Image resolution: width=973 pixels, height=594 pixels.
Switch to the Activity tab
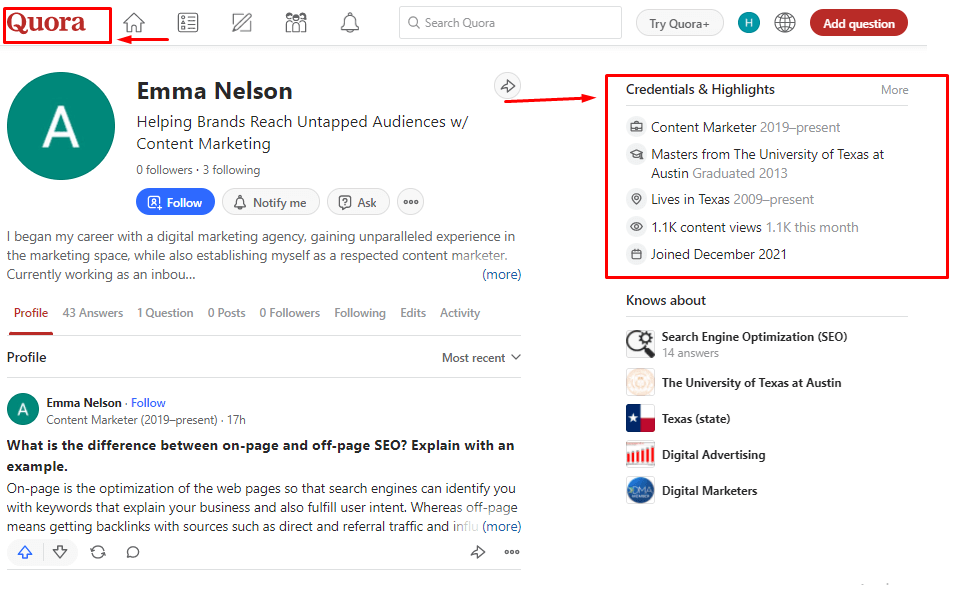click(460, 313)
